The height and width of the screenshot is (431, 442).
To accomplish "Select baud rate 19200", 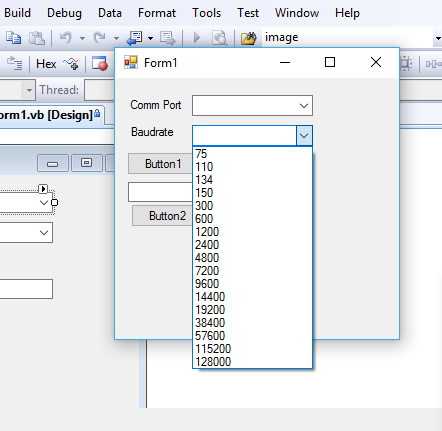I will pos(253,310).
